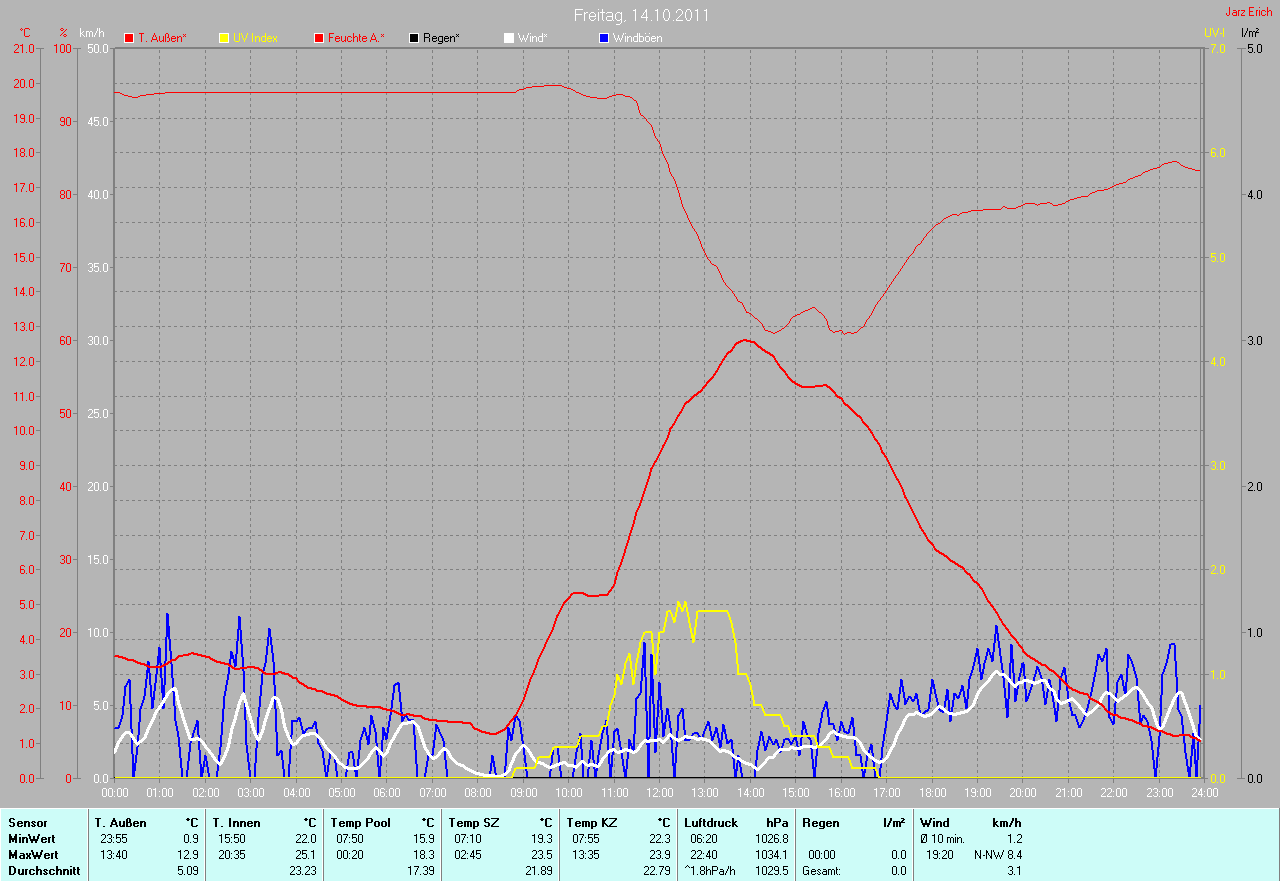Click the chart title 'Freitag, 14.10.2011'
Screen dimensions: 1280x881
(x=641, y=15)
